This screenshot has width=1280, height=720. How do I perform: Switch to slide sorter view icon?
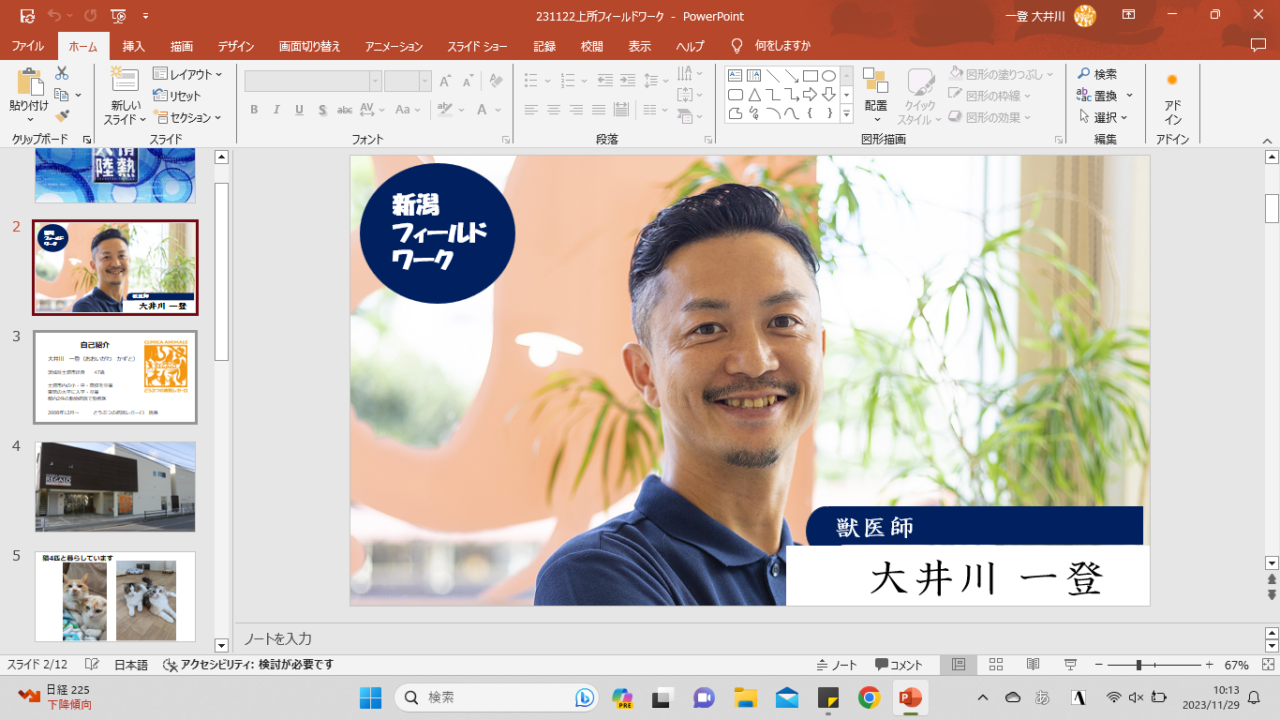996,665
